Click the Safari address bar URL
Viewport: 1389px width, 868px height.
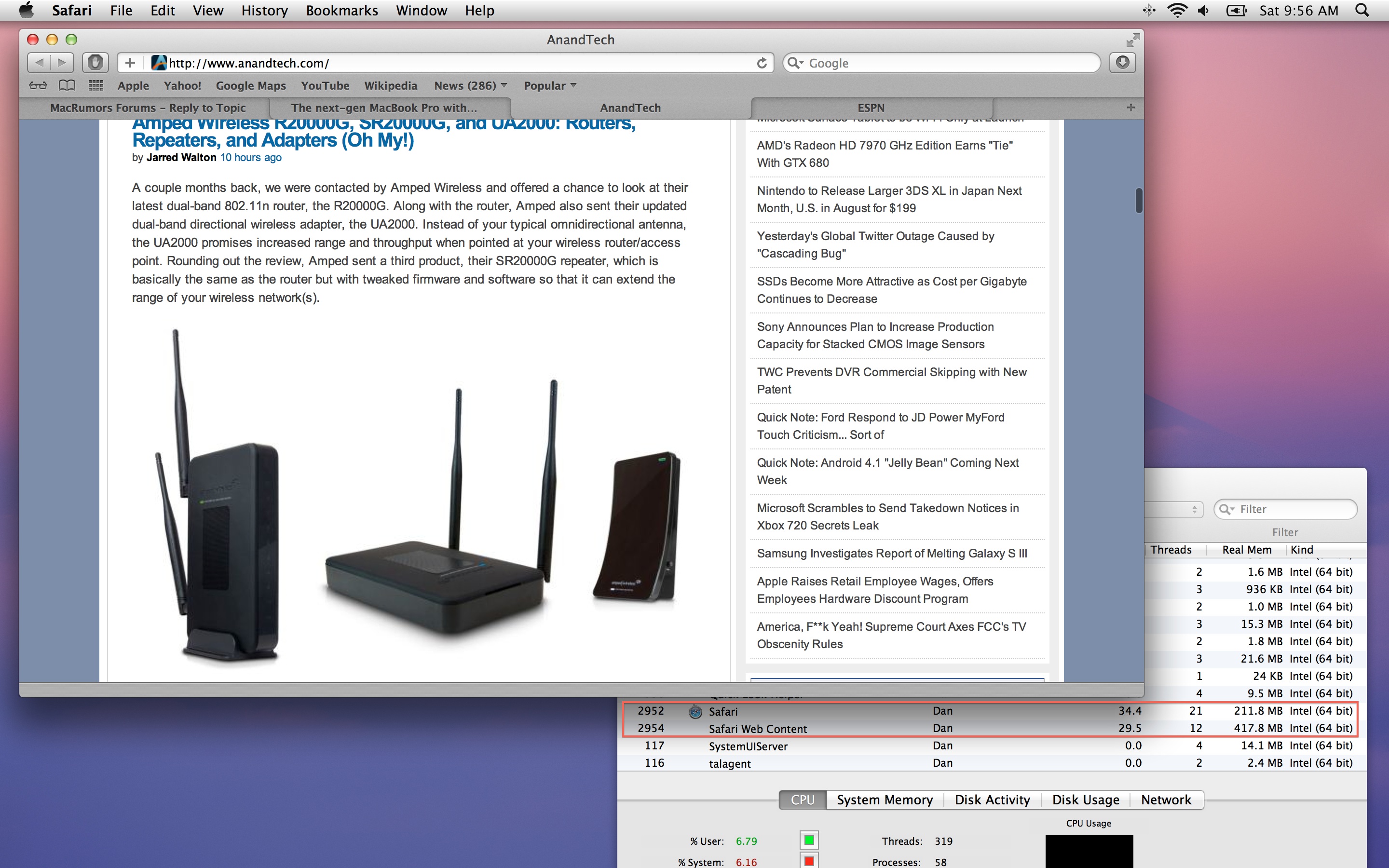point(248,63)
